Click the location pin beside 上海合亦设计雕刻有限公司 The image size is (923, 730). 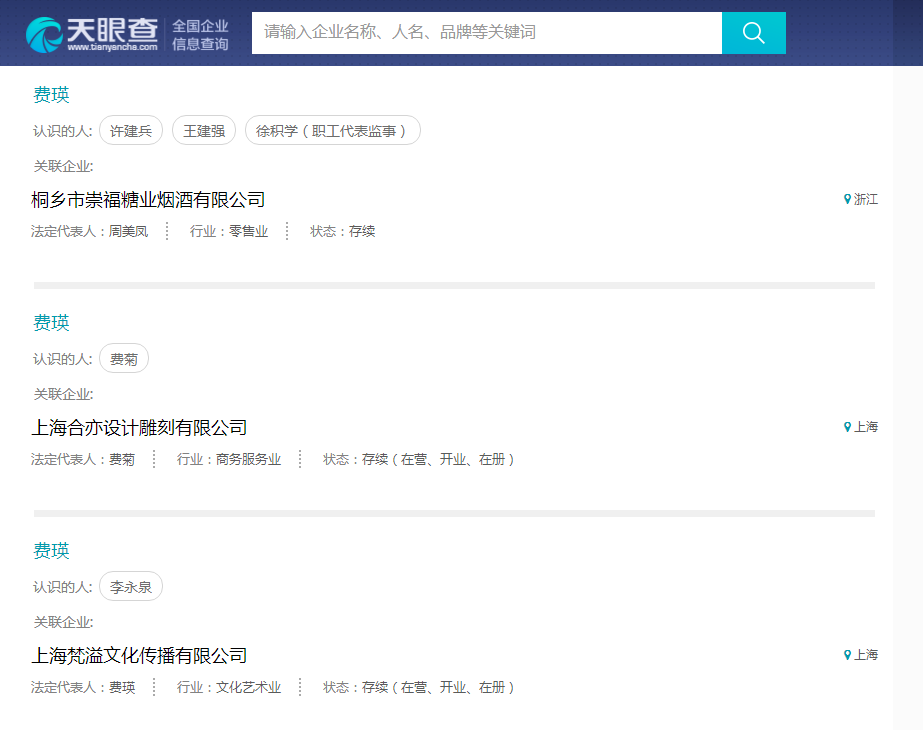click(x=848, y=427)
